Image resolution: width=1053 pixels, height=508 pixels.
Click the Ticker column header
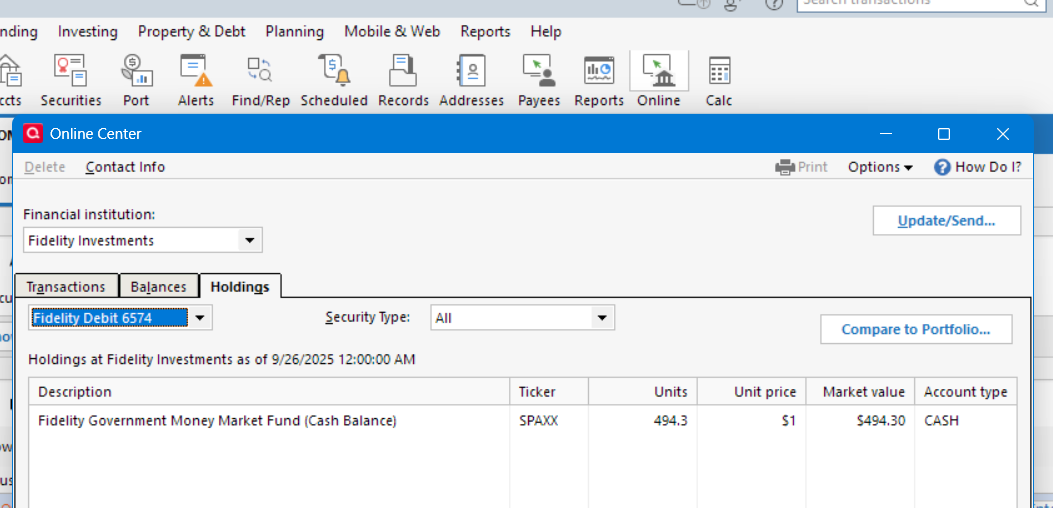click(549, 392)
